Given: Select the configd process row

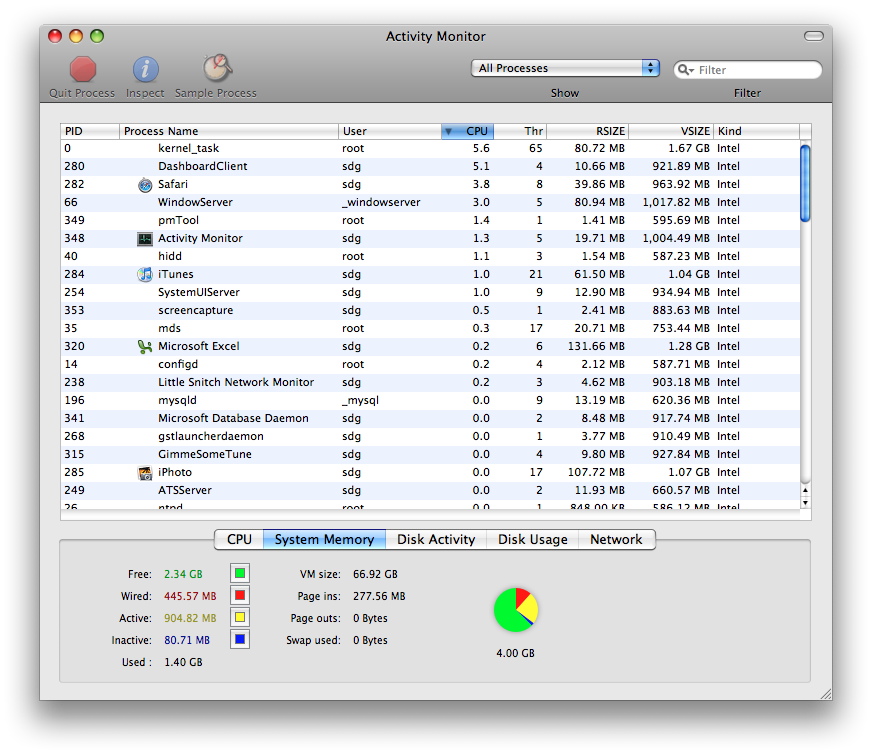Looking at the screenshot, I should [430, 364].
